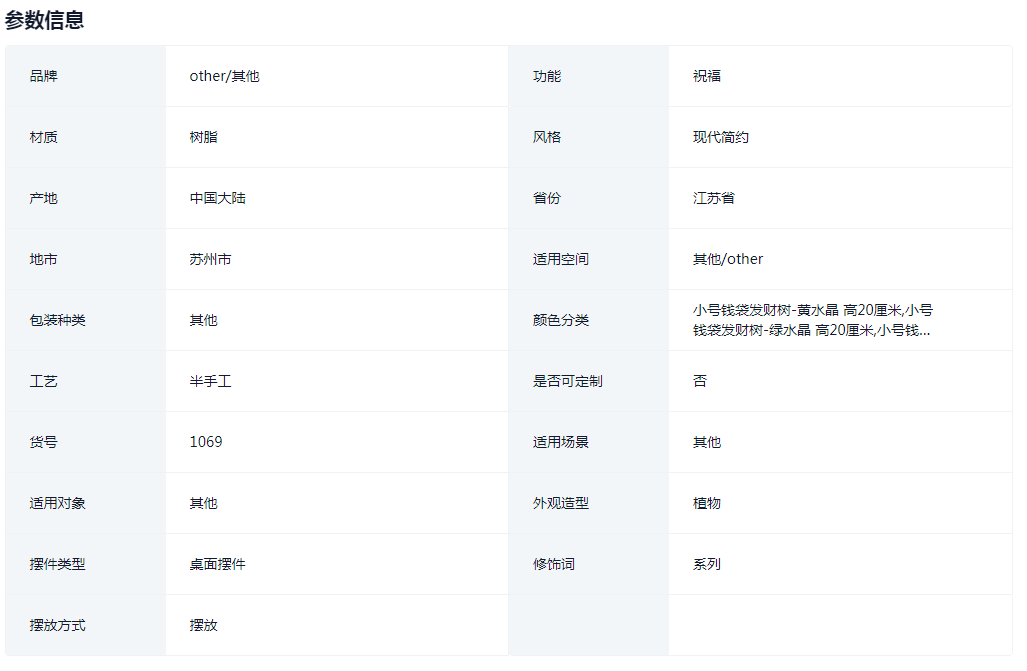Select the 现代简约 style value
Viewport: 1027px width, 671px height.
tap(722, 136)
